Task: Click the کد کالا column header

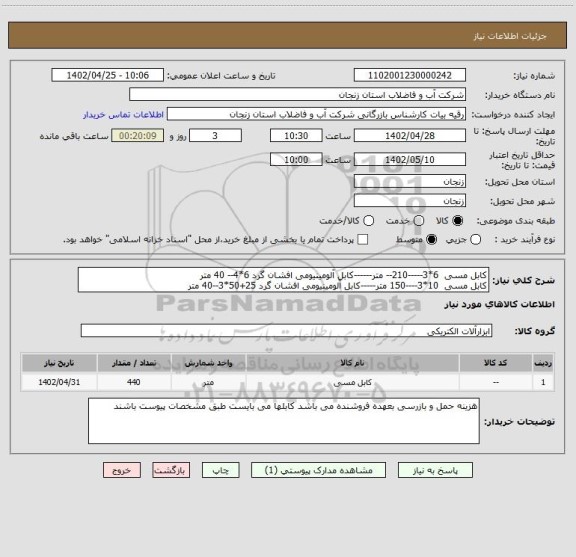Action: 496,363
